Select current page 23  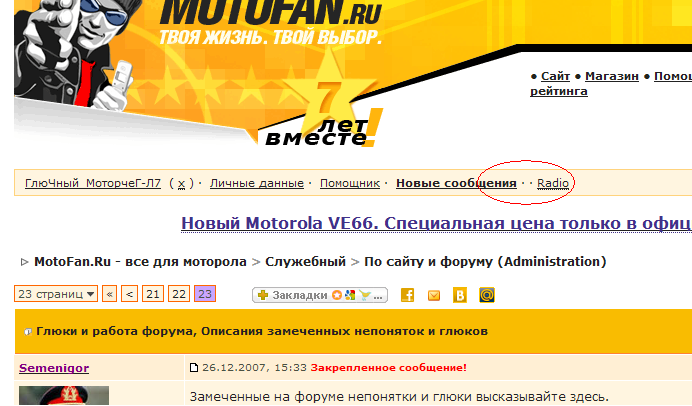(205, 294)
